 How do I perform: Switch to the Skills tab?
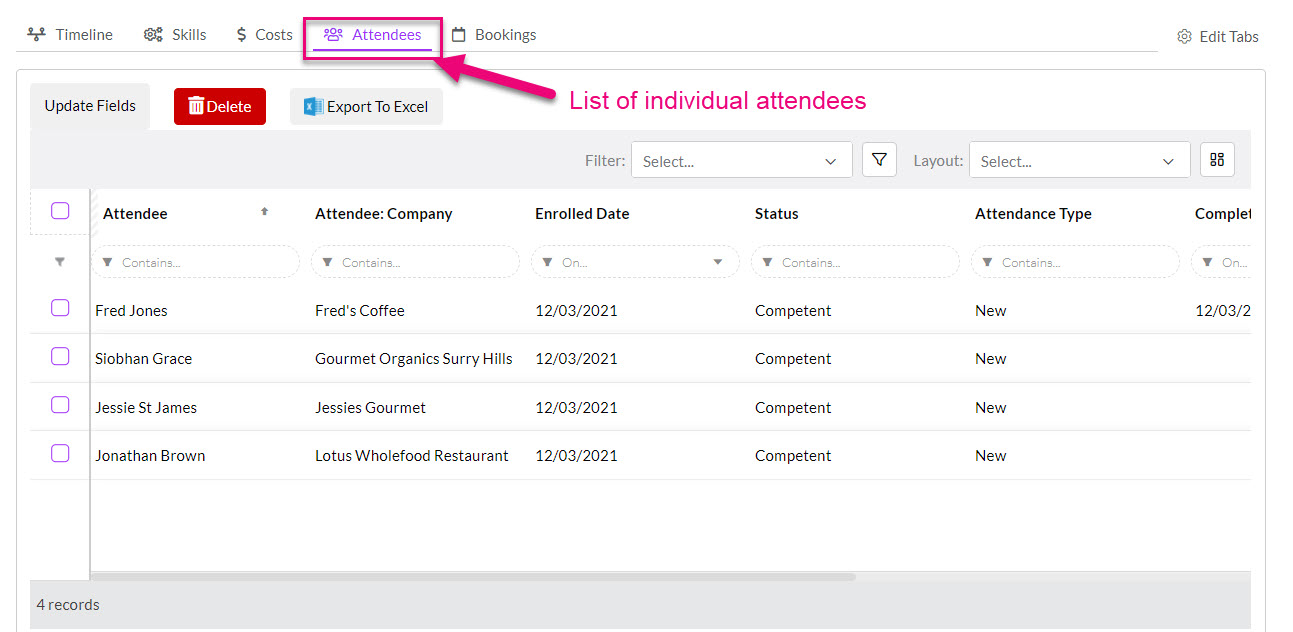175,35
